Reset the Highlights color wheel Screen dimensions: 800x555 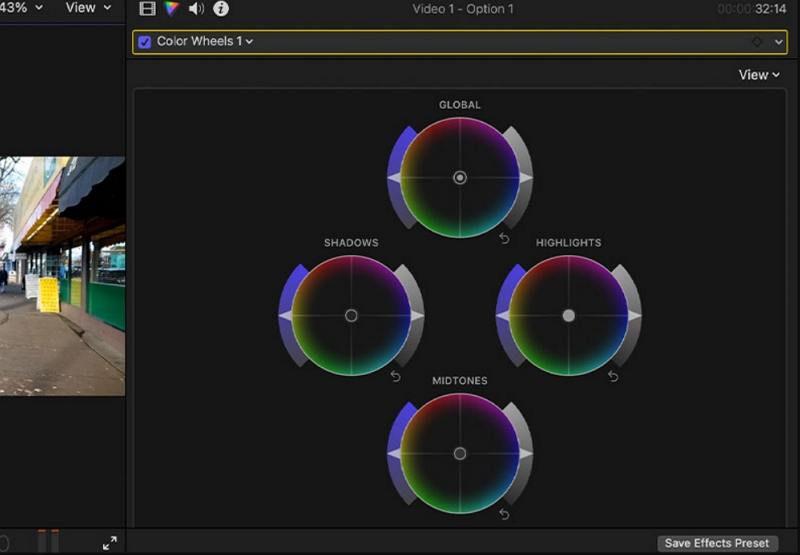[613, 376]
